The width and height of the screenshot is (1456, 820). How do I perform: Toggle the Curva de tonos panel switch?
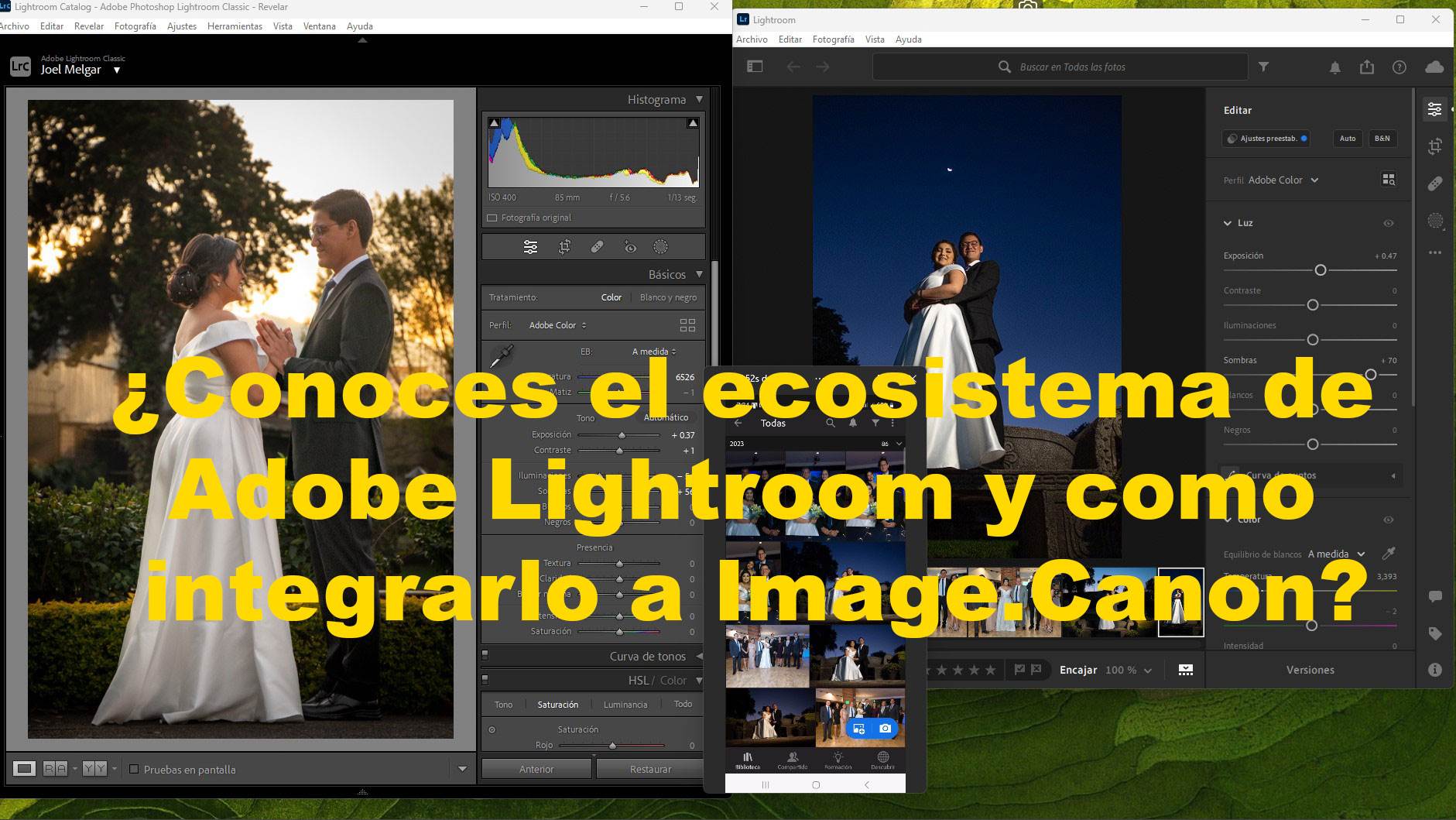coord(485,655)
